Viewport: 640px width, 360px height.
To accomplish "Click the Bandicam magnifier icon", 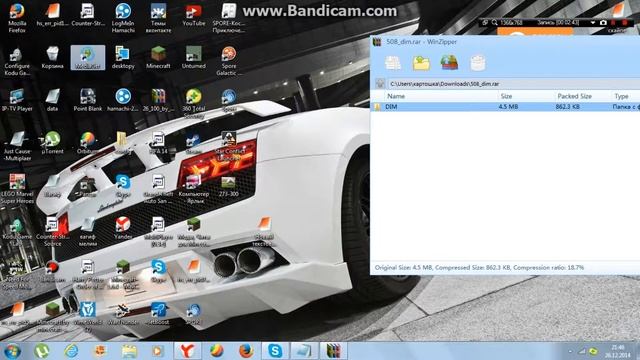I will point(494,23).
